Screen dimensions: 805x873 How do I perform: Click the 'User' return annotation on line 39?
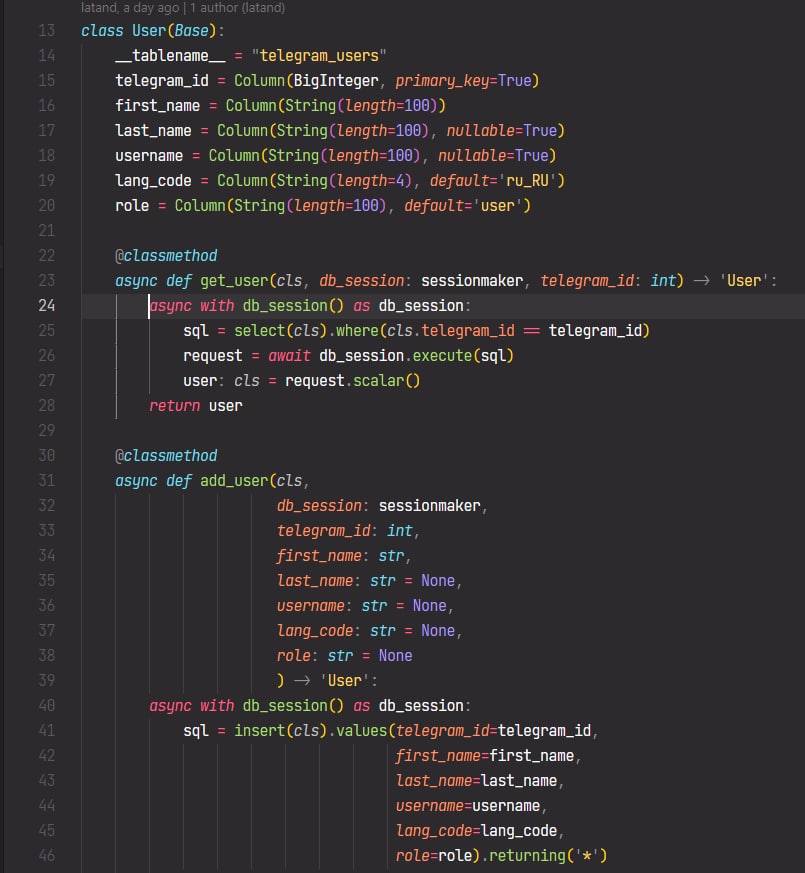[x=345, y=681]
